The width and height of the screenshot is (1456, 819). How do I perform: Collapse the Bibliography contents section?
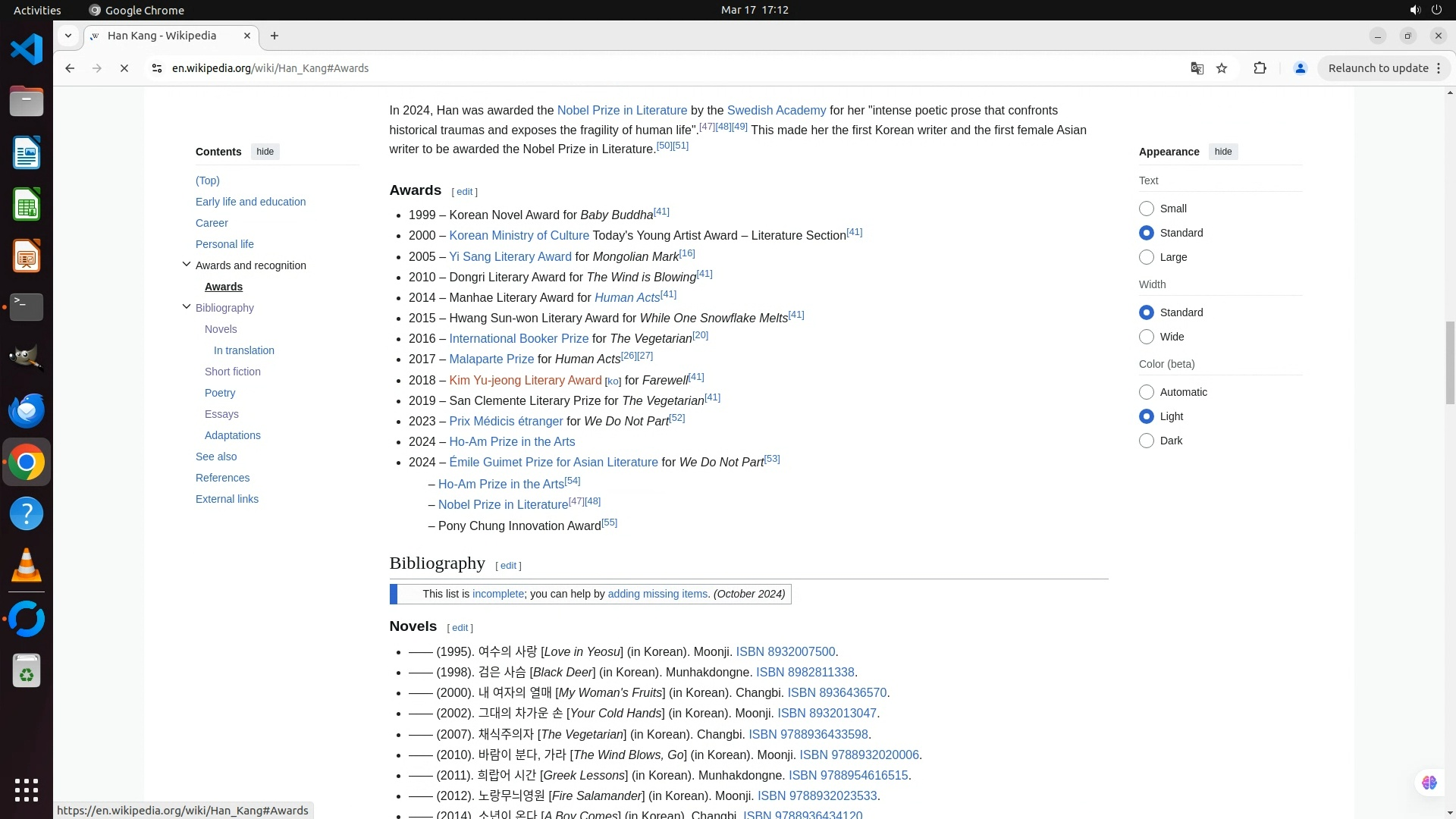point(187,307)
